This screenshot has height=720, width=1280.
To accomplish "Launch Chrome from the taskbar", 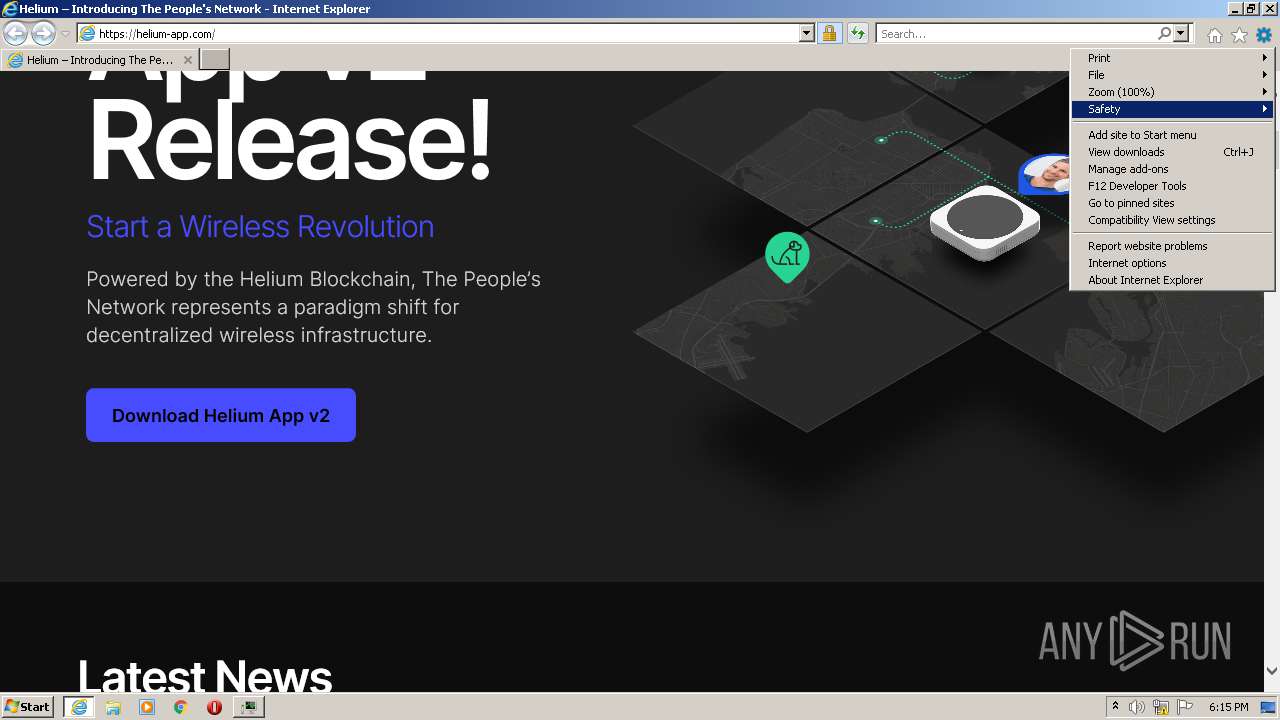I will 181,707.
